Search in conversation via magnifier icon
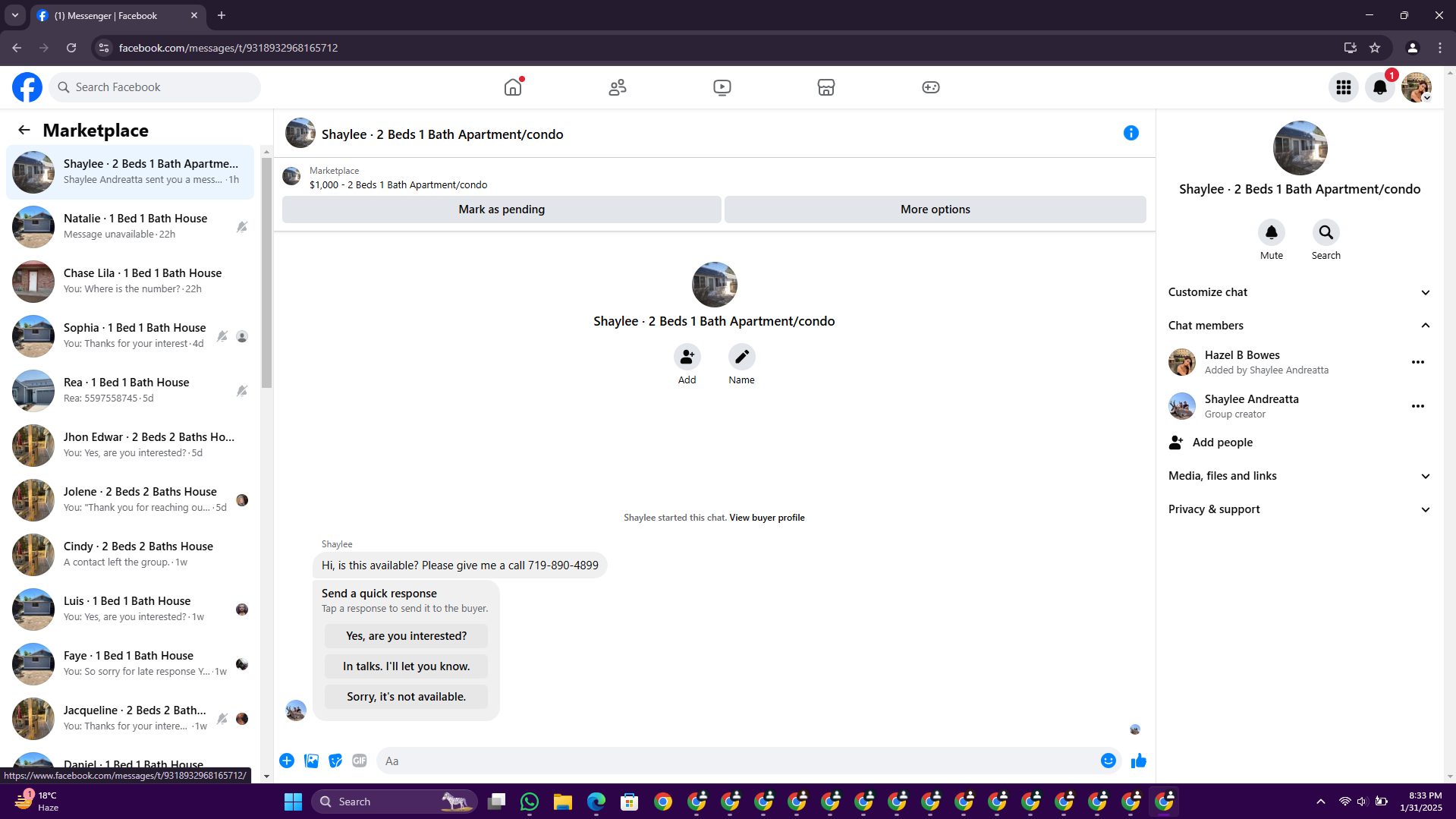1456x819 pixels. click(1326, 232)
